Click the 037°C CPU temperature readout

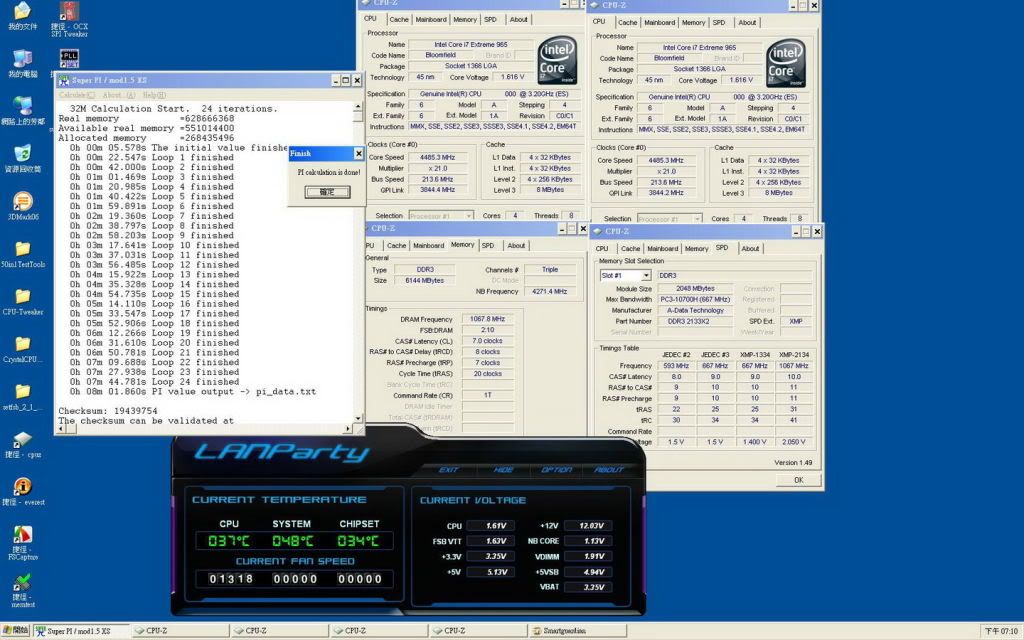pyautogui.click(x=229, y=541)
